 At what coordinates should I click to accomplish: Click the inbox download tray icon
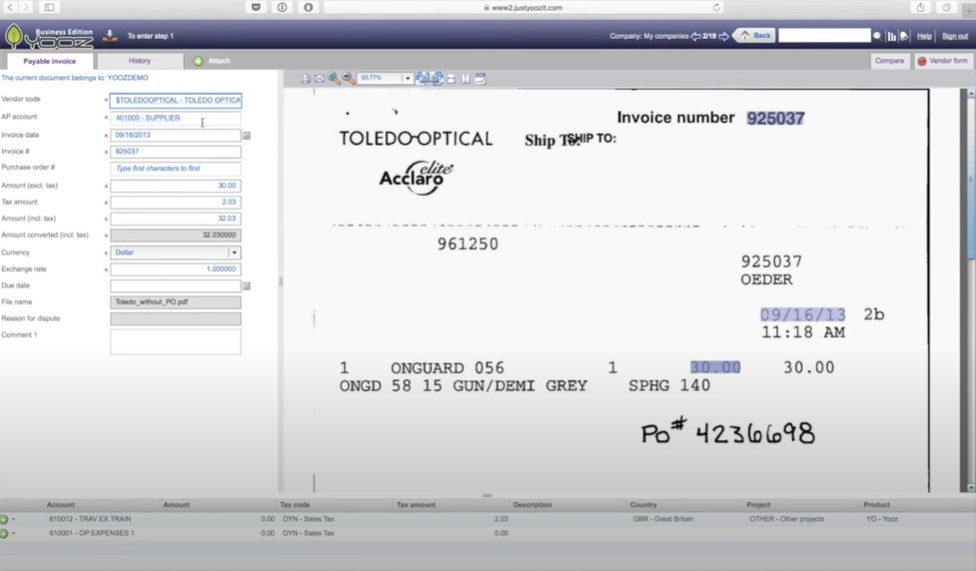pyautogui.click(x=110, y=36)
